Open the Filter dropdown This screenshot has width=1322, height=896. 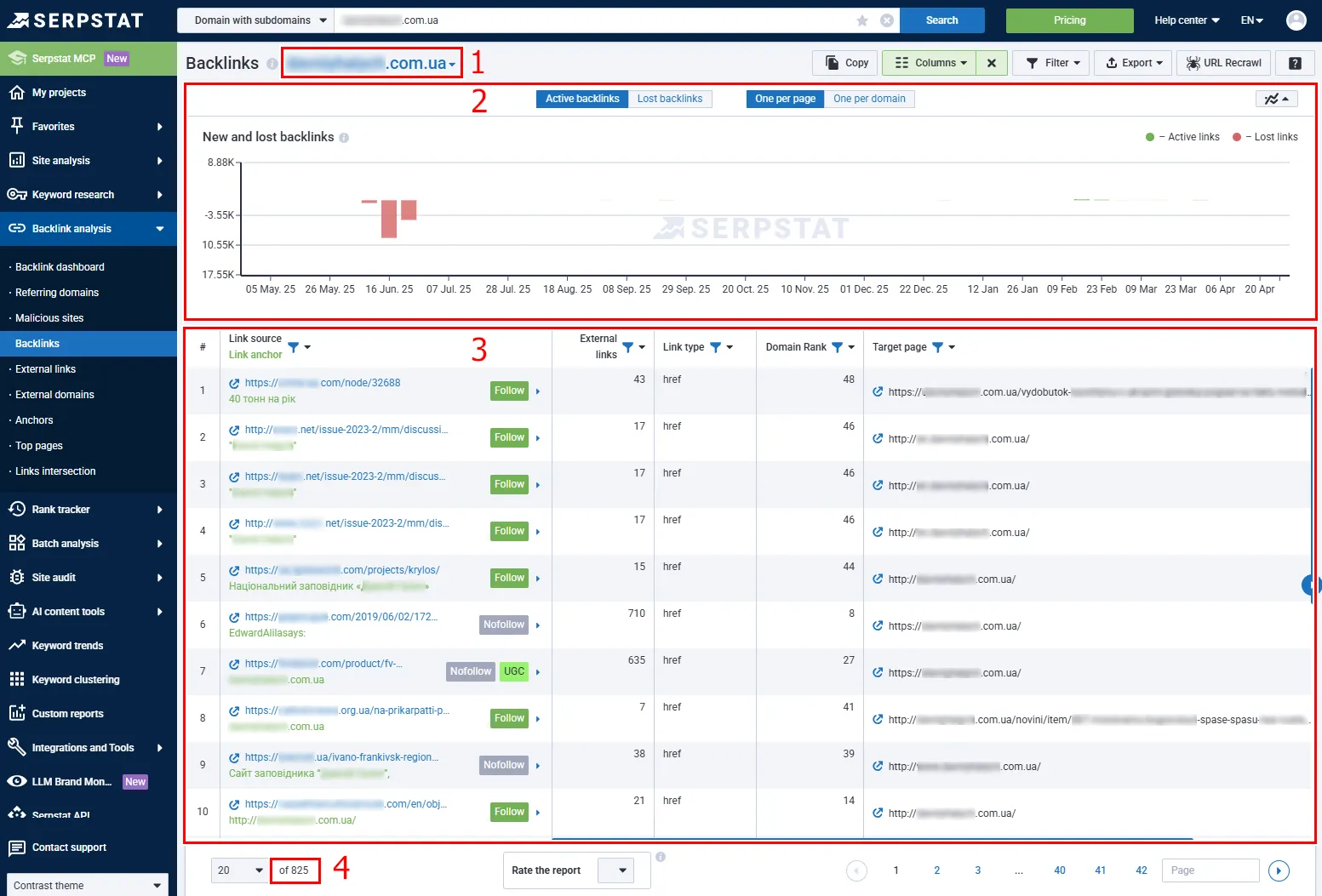tap(1051, 63)
